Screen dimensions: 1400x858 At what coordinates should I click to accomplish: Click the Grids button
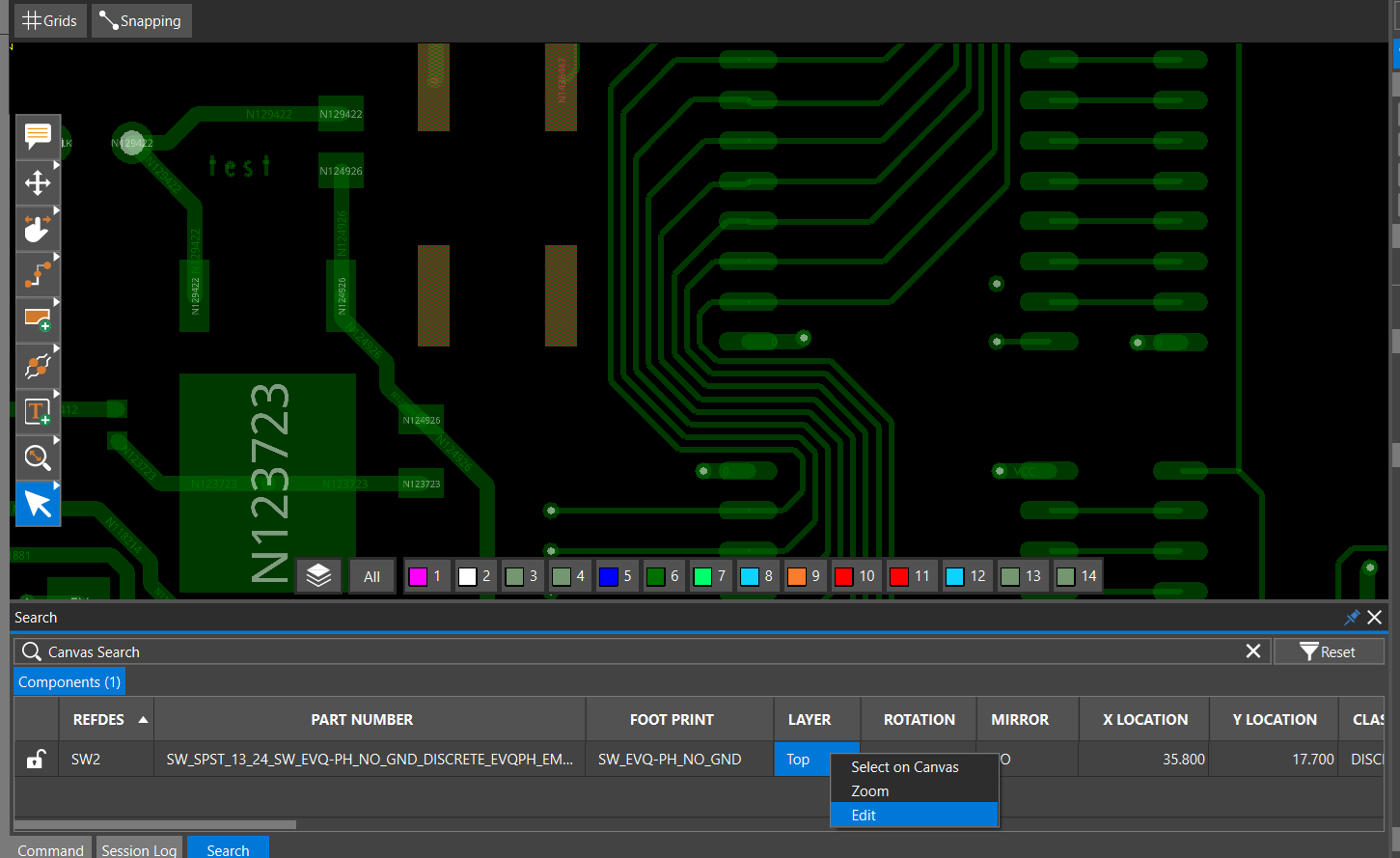[50, 20]
